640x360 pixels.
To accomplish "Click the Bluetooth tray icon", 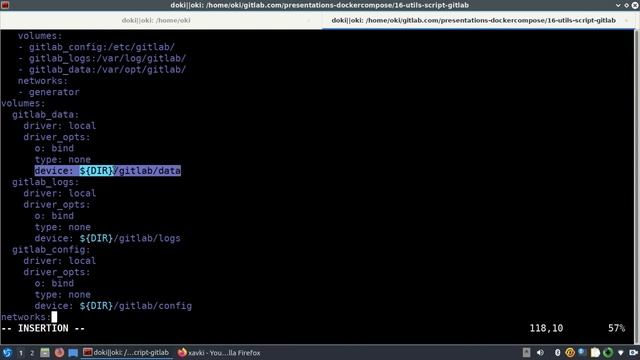I will (558, 353).
